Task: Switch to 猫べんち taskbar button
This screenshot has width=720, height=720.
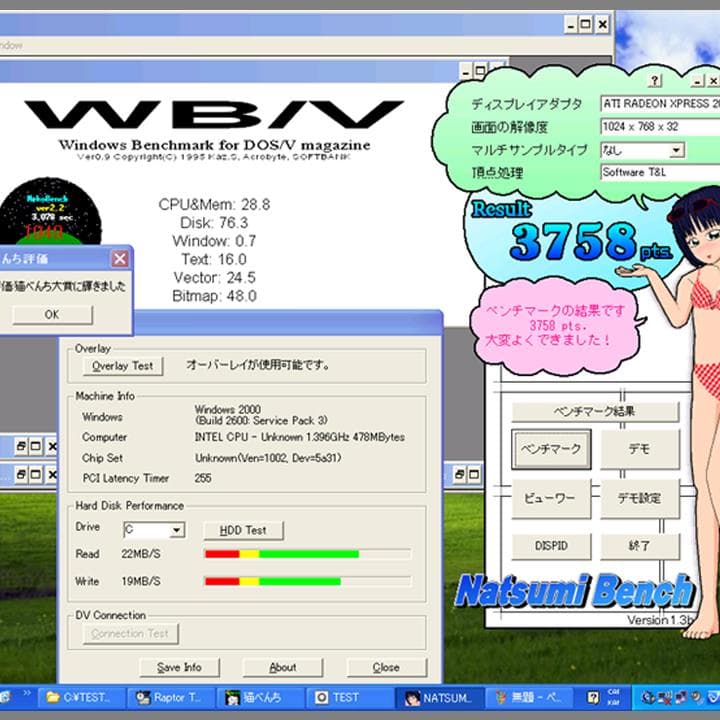Action: pos(261,698)
